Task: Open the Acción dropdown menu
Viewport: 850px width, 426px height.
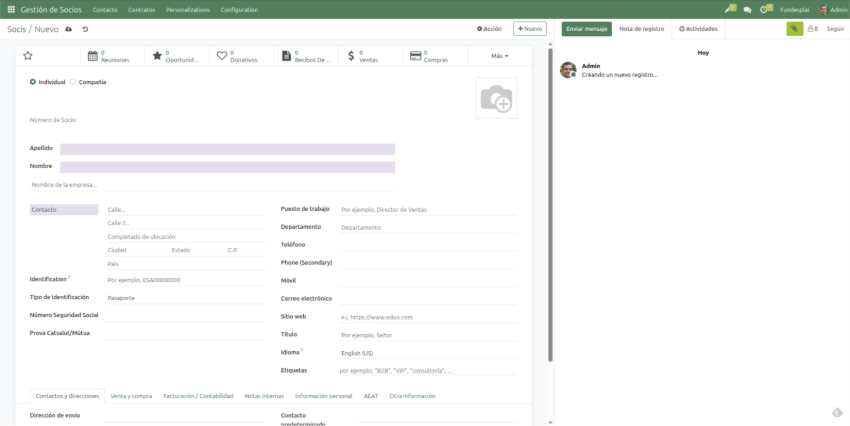Action: pyautogui.click(x=489, y=29)
